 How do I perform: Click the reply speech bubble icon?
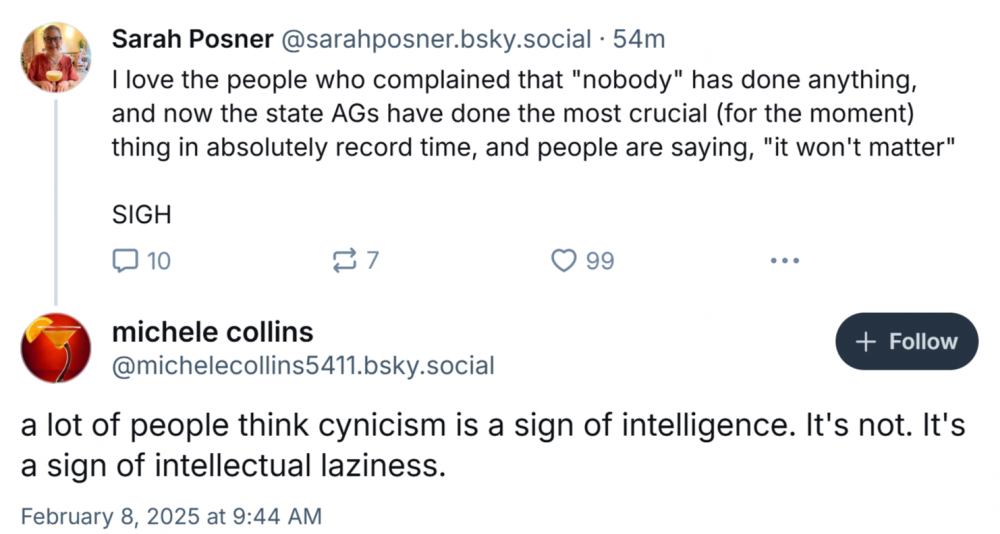click(125, 261)
